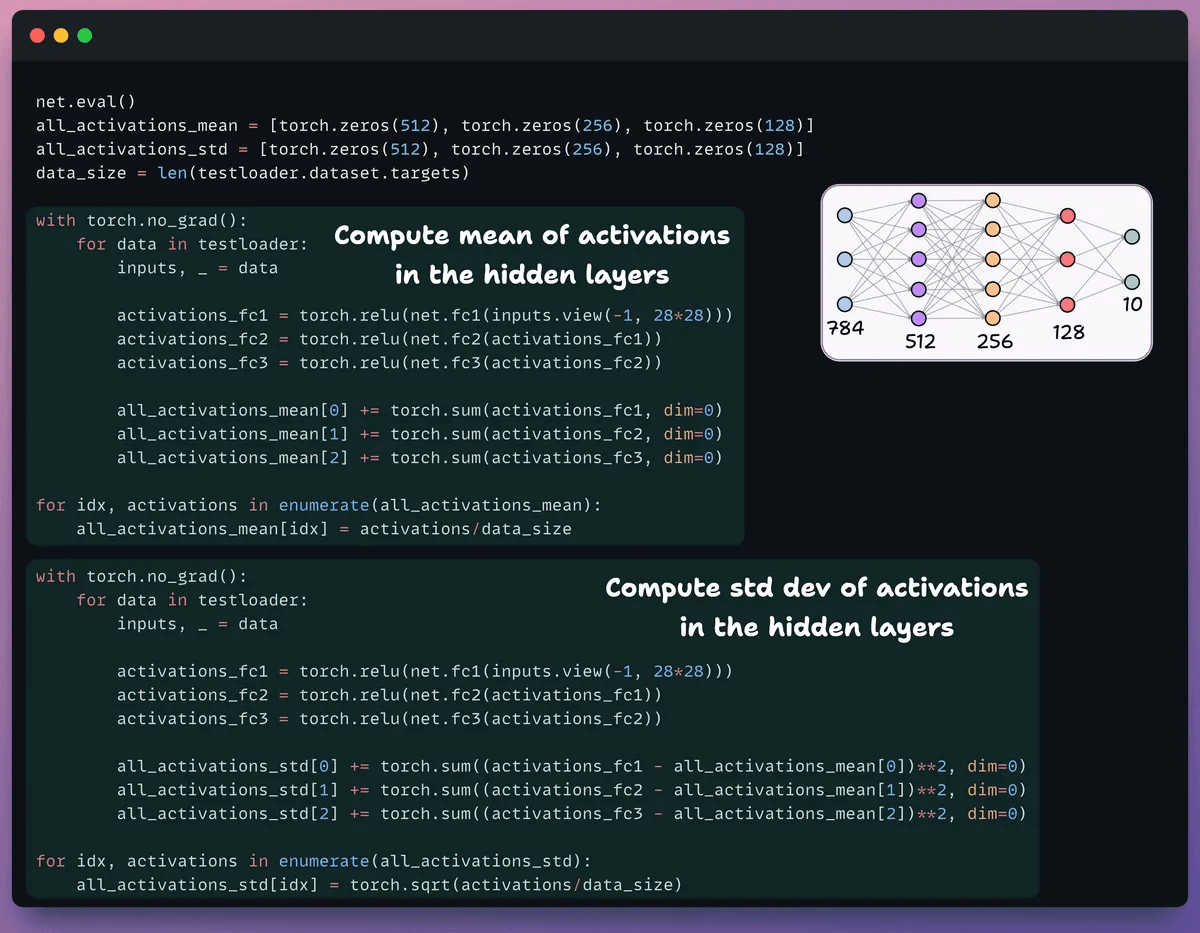This screenshot has height=933, width=1200.
Task: Click the yellow minimize window dot
Action: (x=61, y=35)
